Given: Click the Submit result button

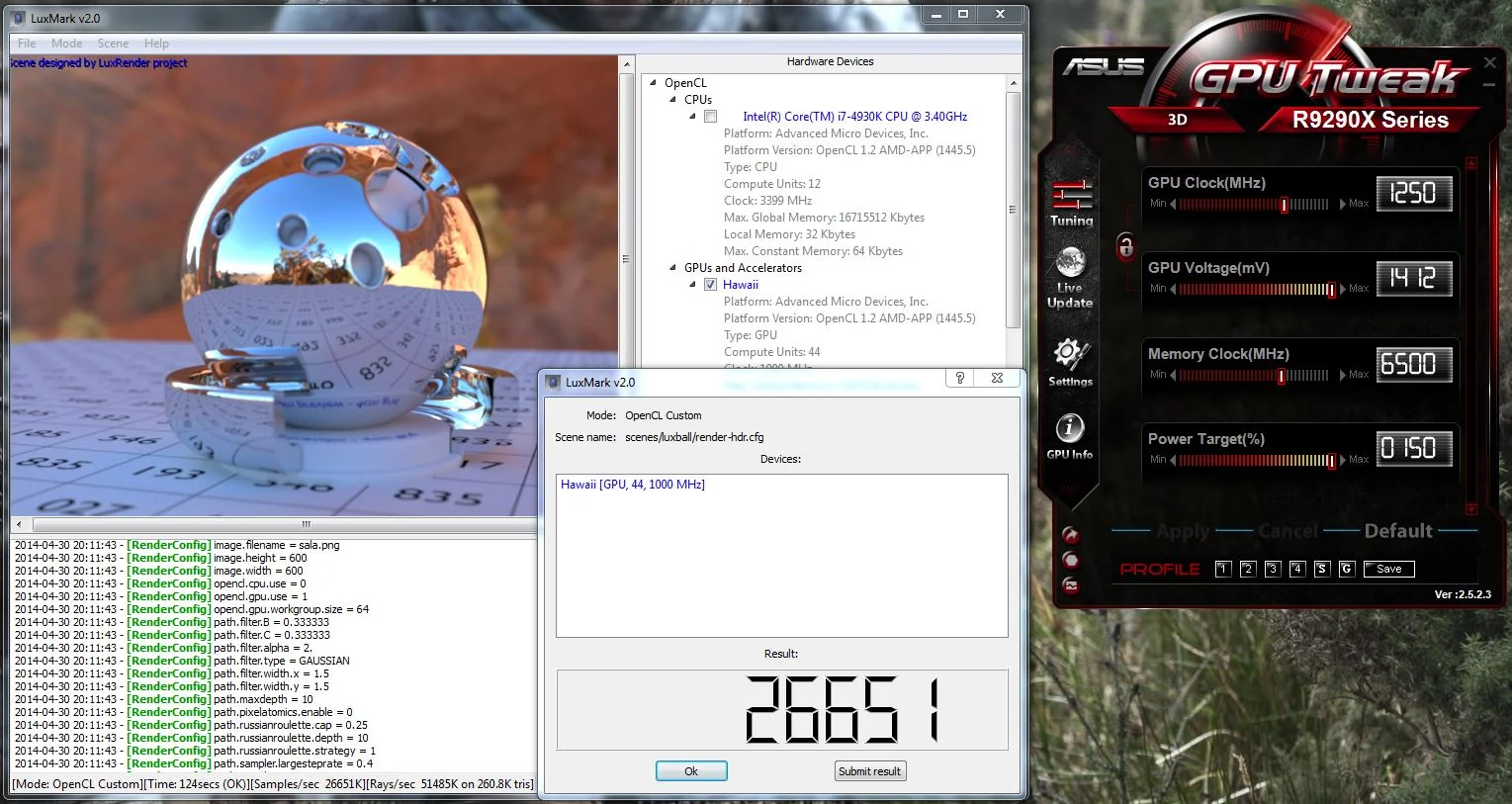Looking at the screenshot, I should 870,771.
